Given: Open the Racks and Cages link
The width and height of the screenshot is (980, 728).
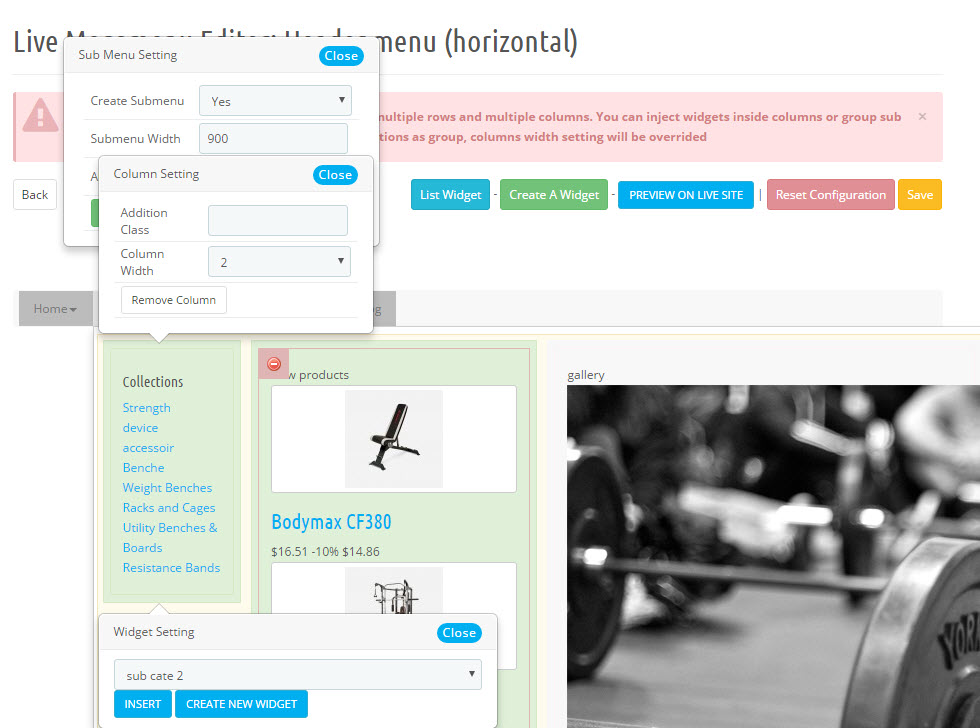Looking at the screenshot, I should click(x=169, y=507).
